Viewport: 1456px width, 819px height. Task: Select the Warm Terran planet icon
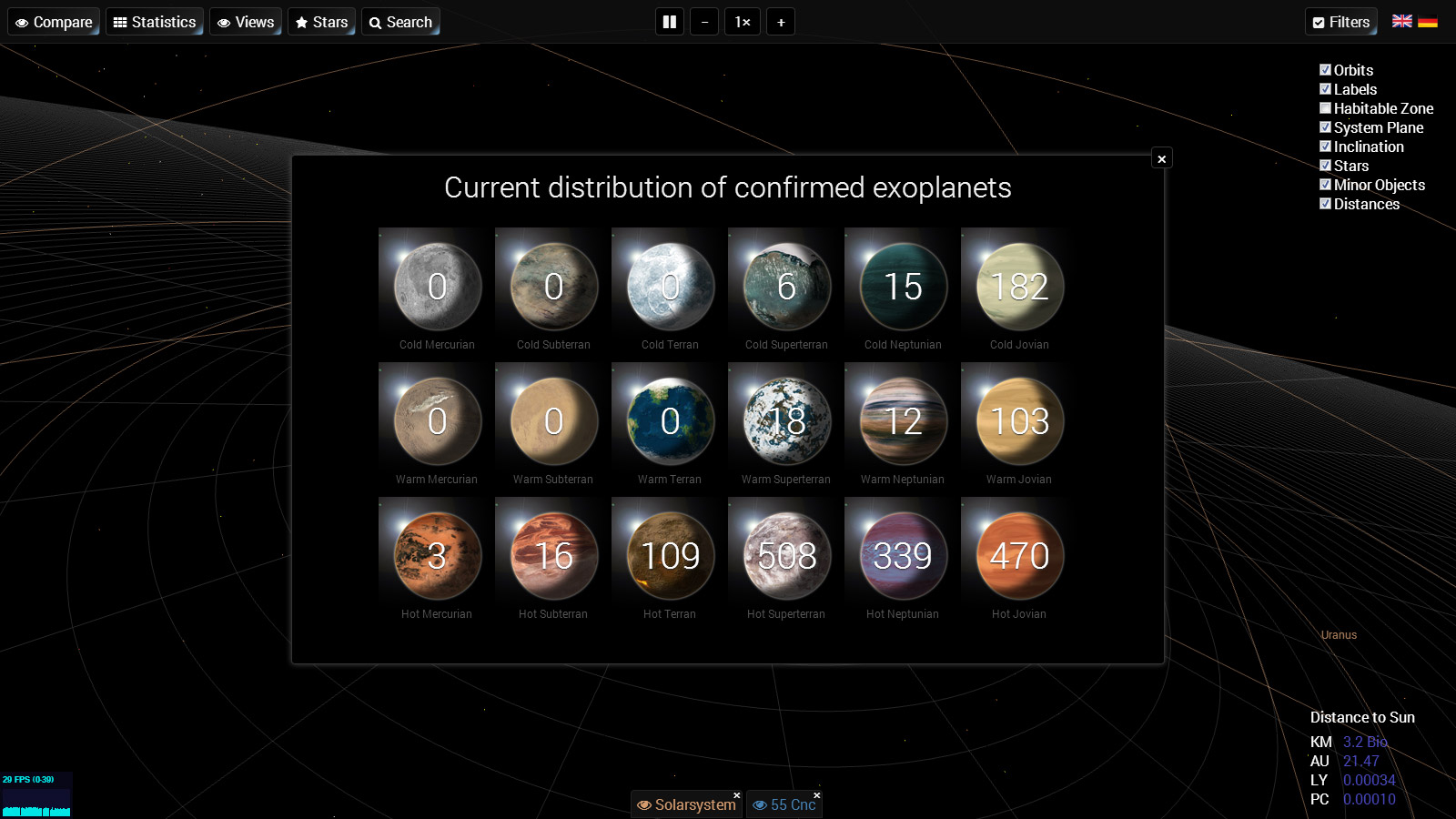tap(670, 420)
